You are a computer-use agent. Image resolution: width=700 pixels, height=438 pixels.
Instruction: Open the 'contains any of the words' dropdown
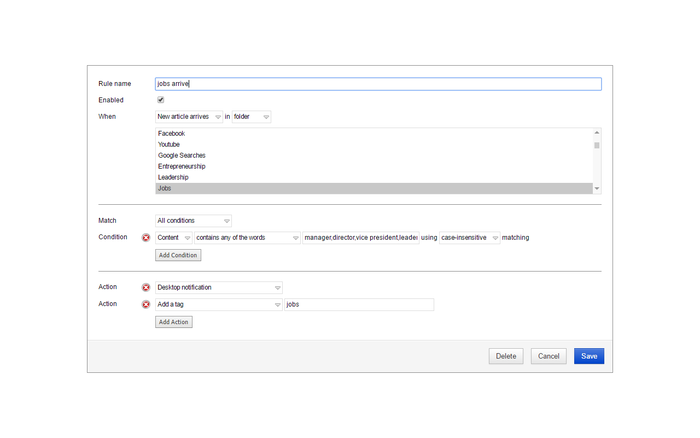[247, 238]
